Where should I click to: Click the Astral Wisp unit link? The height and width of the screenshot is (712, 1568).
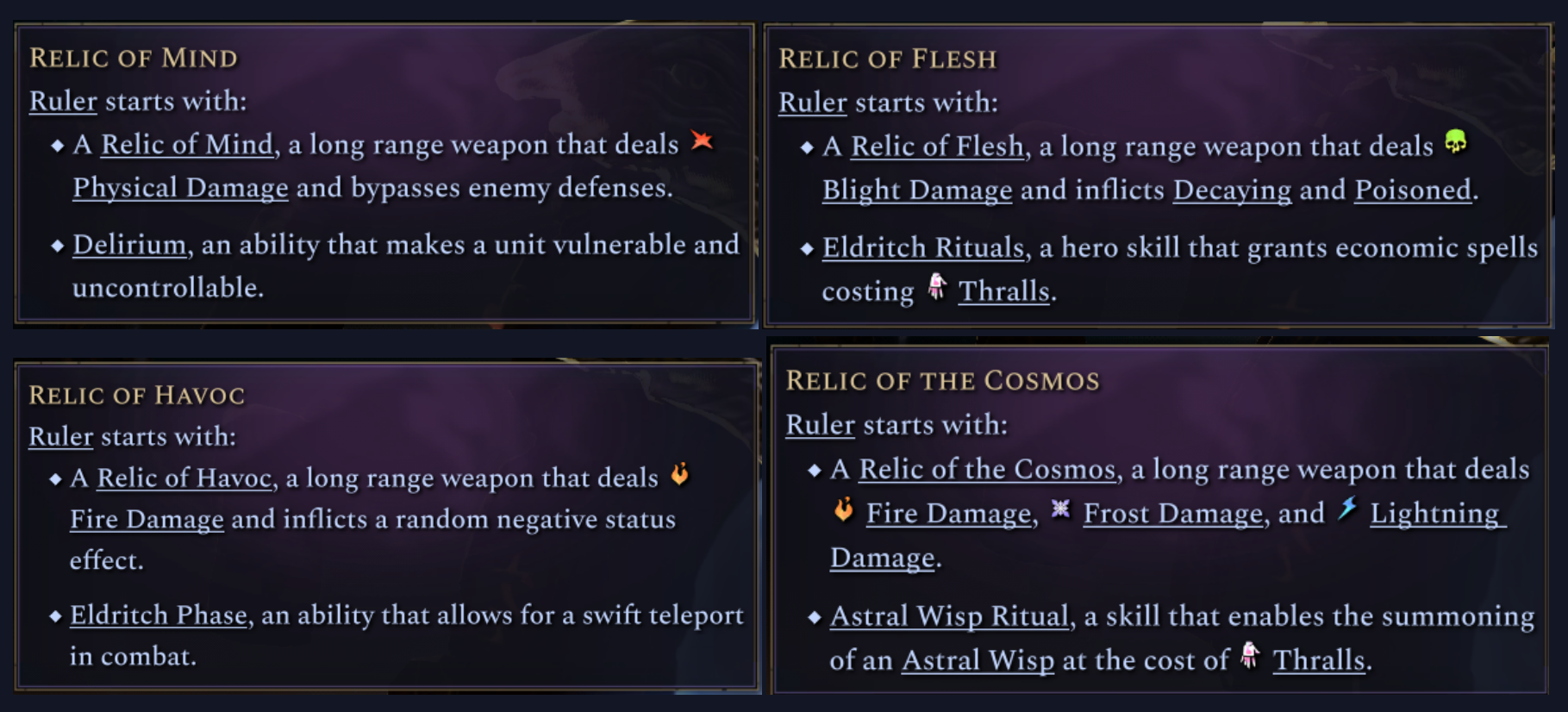977,659
